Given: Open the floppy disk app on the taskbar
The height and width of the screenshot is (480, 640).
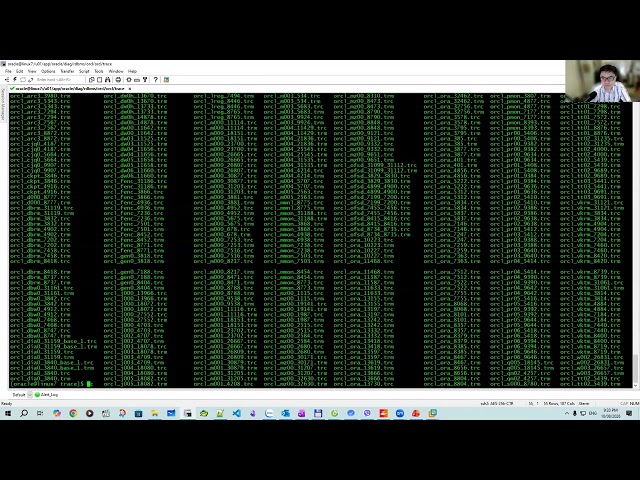Looking at the screenshot, I should click(318, 413).
